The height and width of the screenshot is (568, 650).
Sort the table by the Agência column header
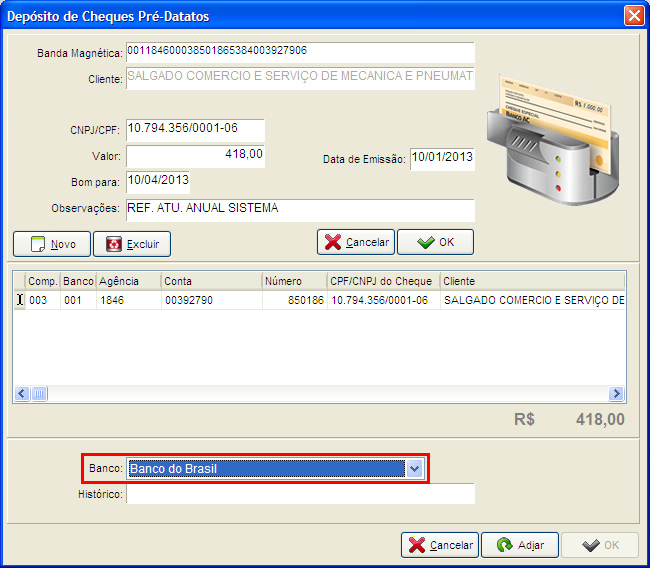tap(127, 281)
